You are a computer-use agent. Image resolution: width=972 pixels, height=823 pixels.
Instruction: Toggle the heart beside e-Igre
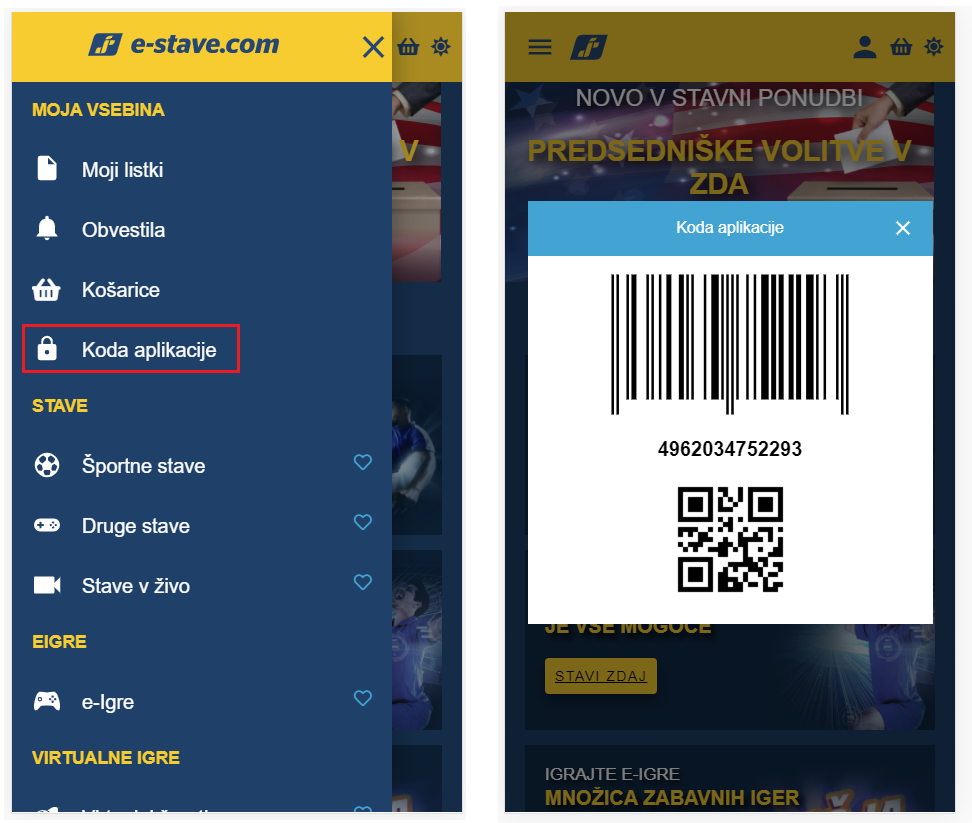click(363, 698)
